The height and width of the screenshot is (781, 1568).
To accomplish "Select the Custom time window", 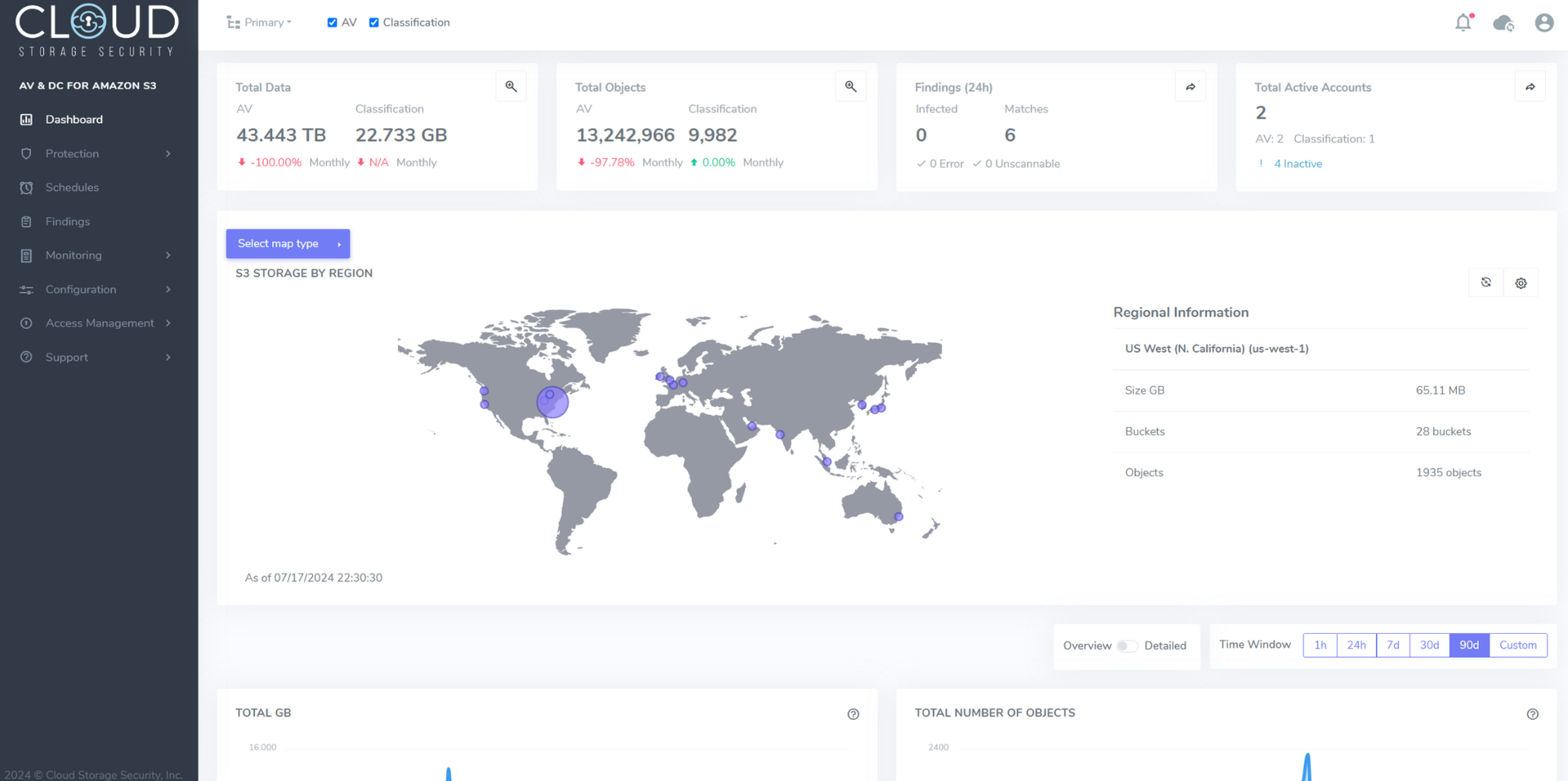I will click(1518, 645).
